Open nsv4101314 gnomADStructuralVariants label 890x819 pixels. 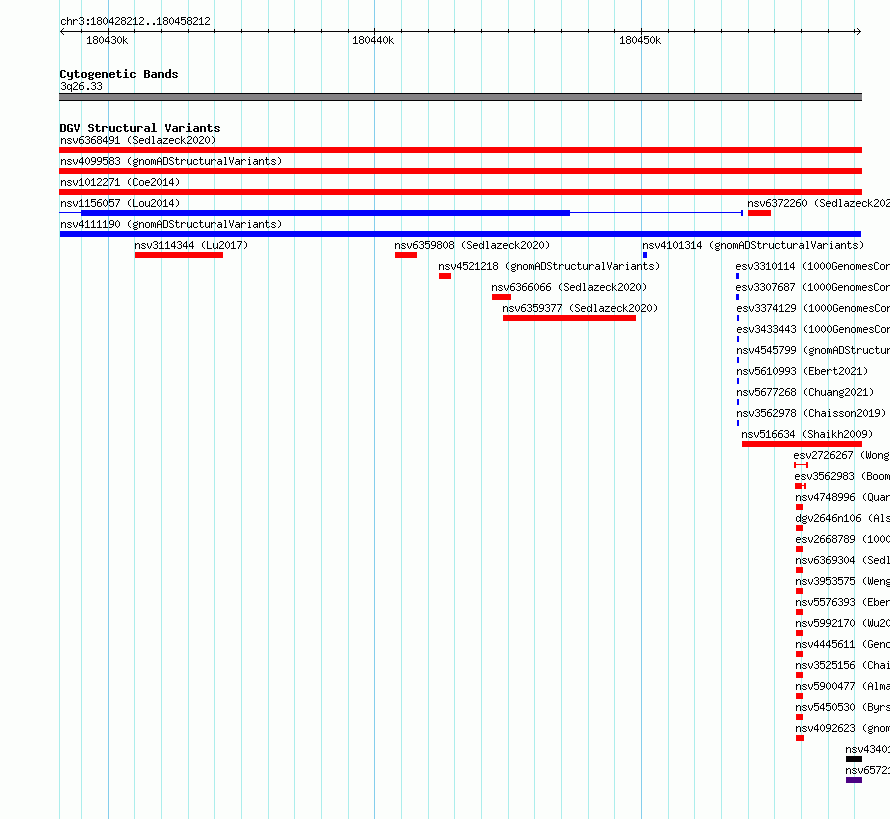pos(753,245)
